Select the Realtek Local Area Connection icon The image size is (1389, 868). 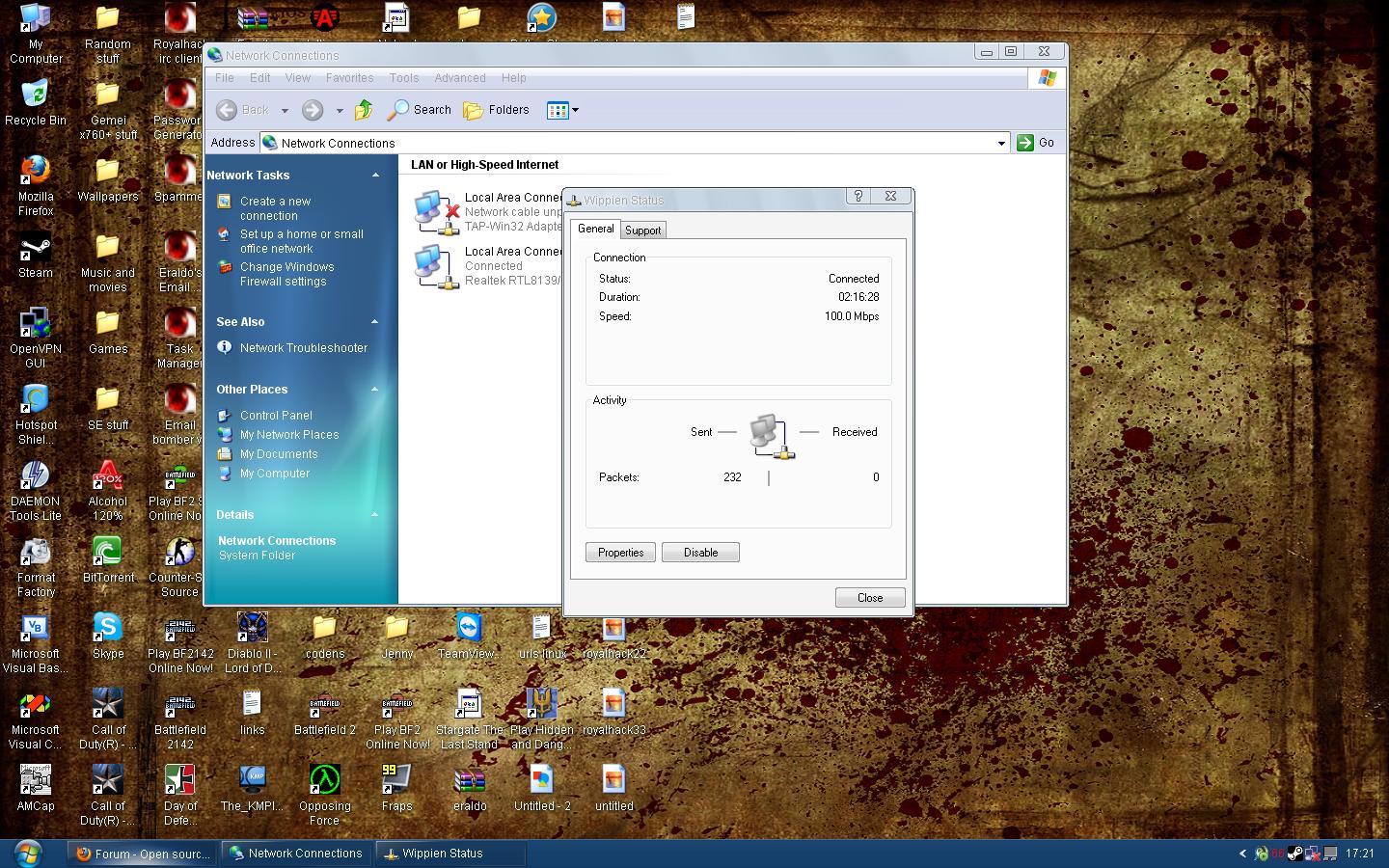pyautogui.click(x=433, y=266)
